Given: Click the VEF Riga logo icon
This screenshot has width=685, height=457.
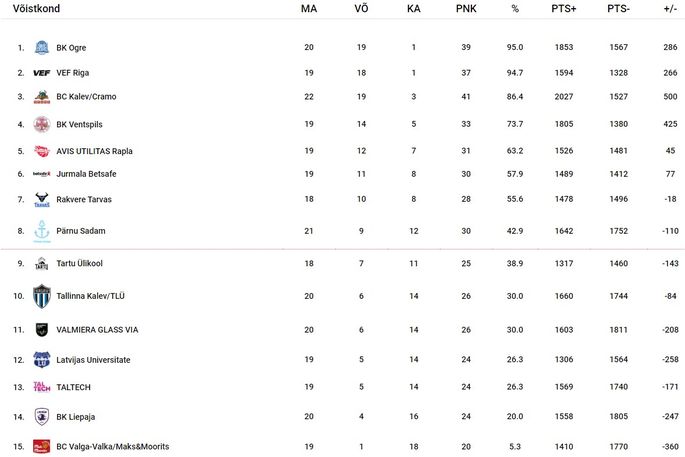Looking at the screenshot, I should point(42,73).
